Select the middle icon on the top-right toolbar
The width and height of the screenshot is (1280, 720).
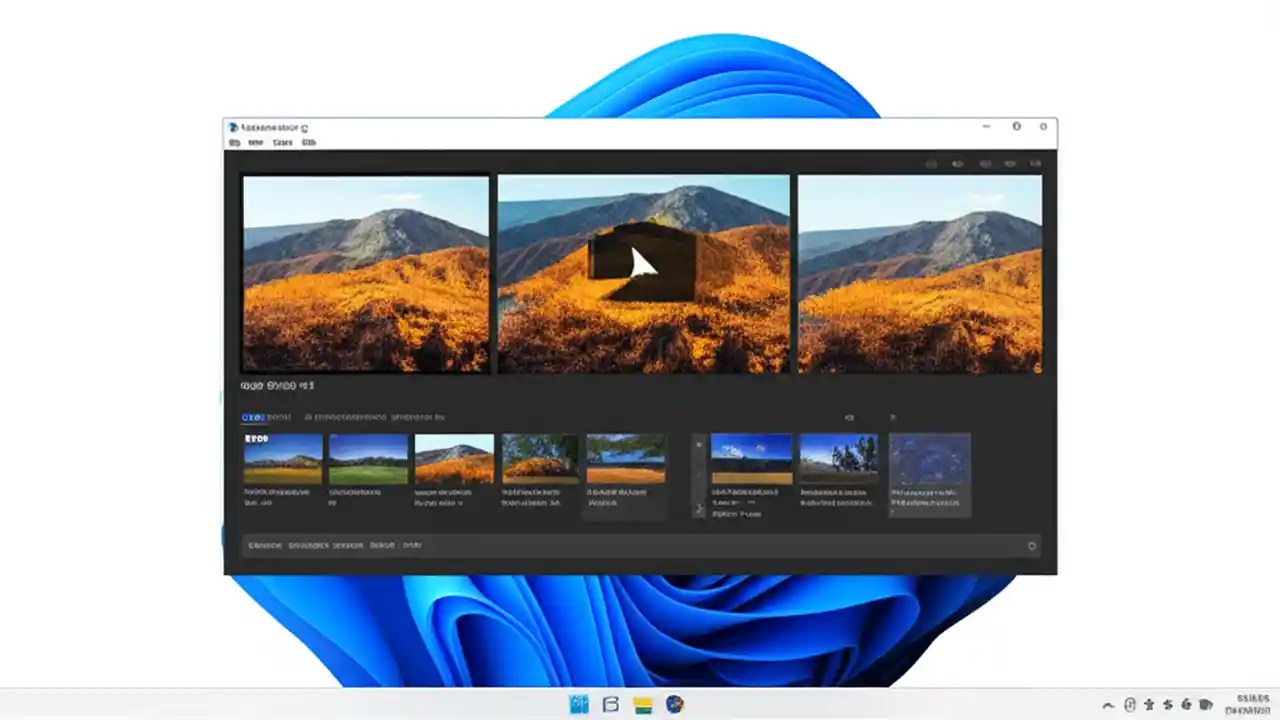click(985, 163)
